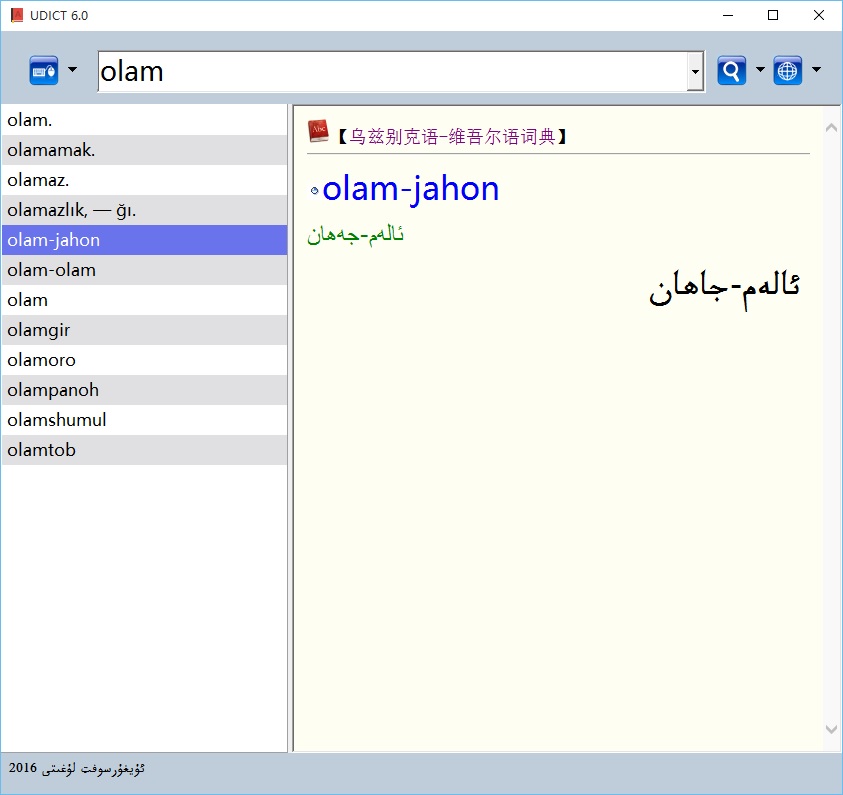Screen dimensions: 843x795
Task: Expand the search box history dropdown
Action: click(x=696, y=72)
